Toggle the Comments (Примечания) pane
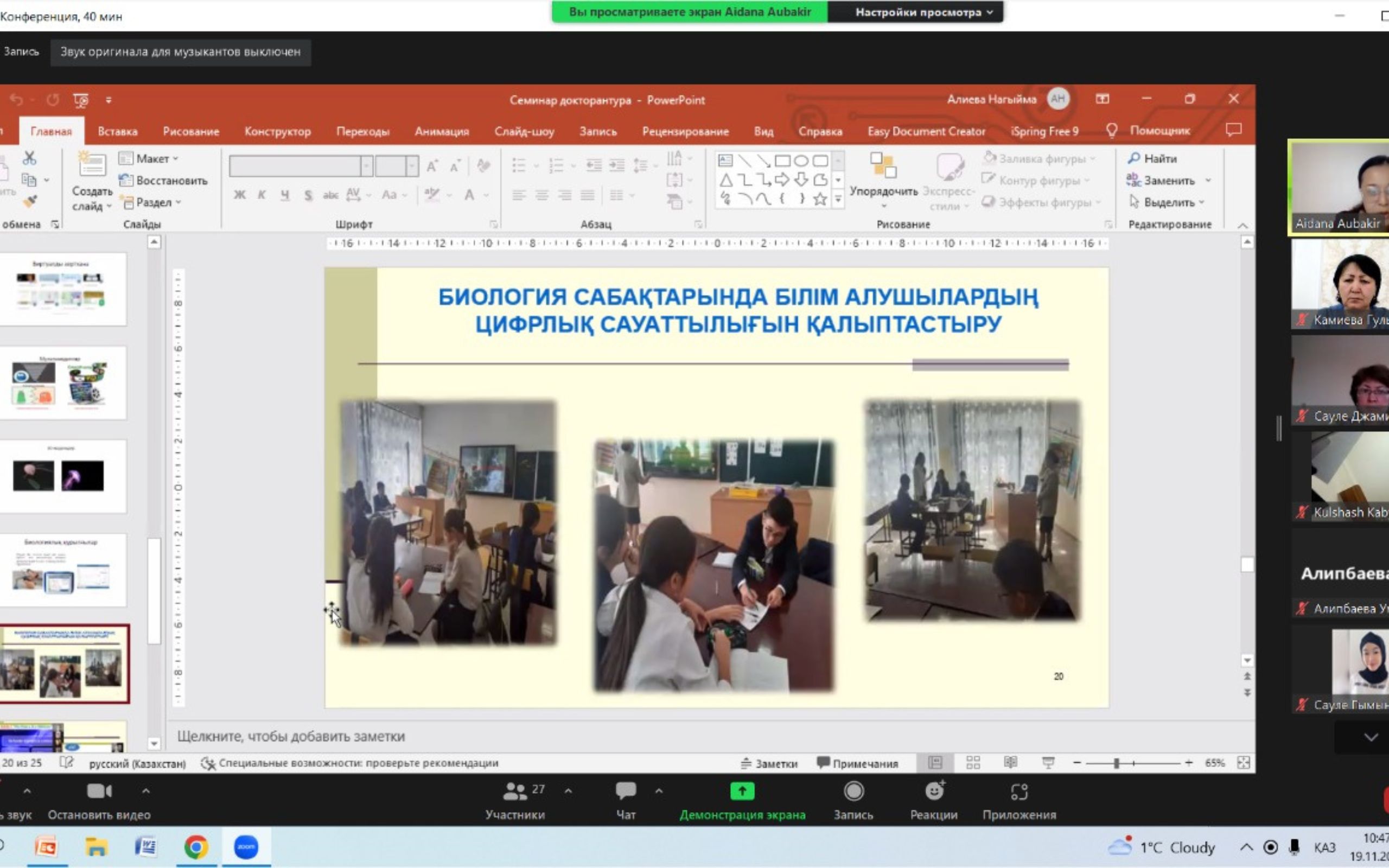Image resolution: width=1389 pixels, height=868 pixels. [857, 763]
